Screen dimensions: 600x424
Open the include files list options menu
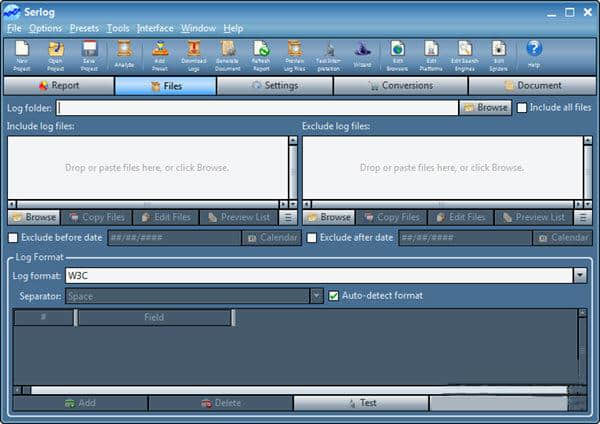coord(288,217)
